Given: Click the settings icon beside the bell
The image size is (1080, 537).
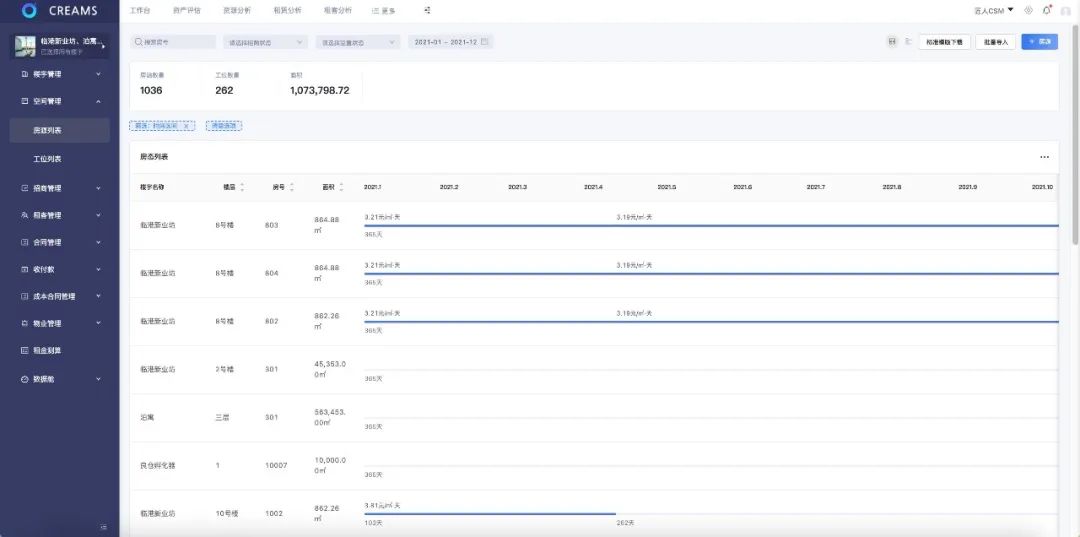Looking at the screenshot, I should click(x=1028, y=10).
